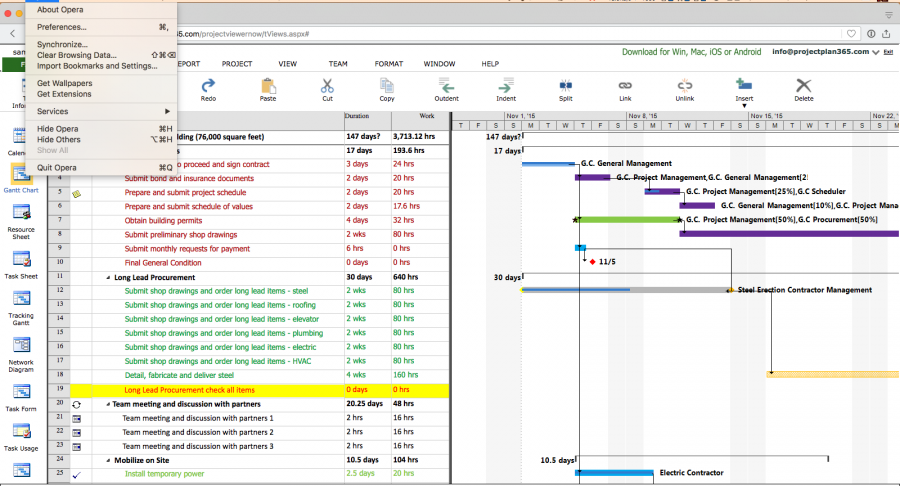Click the Delete task icon
The height and width of the screenshot is (486, 900).
tap(804, 86)
